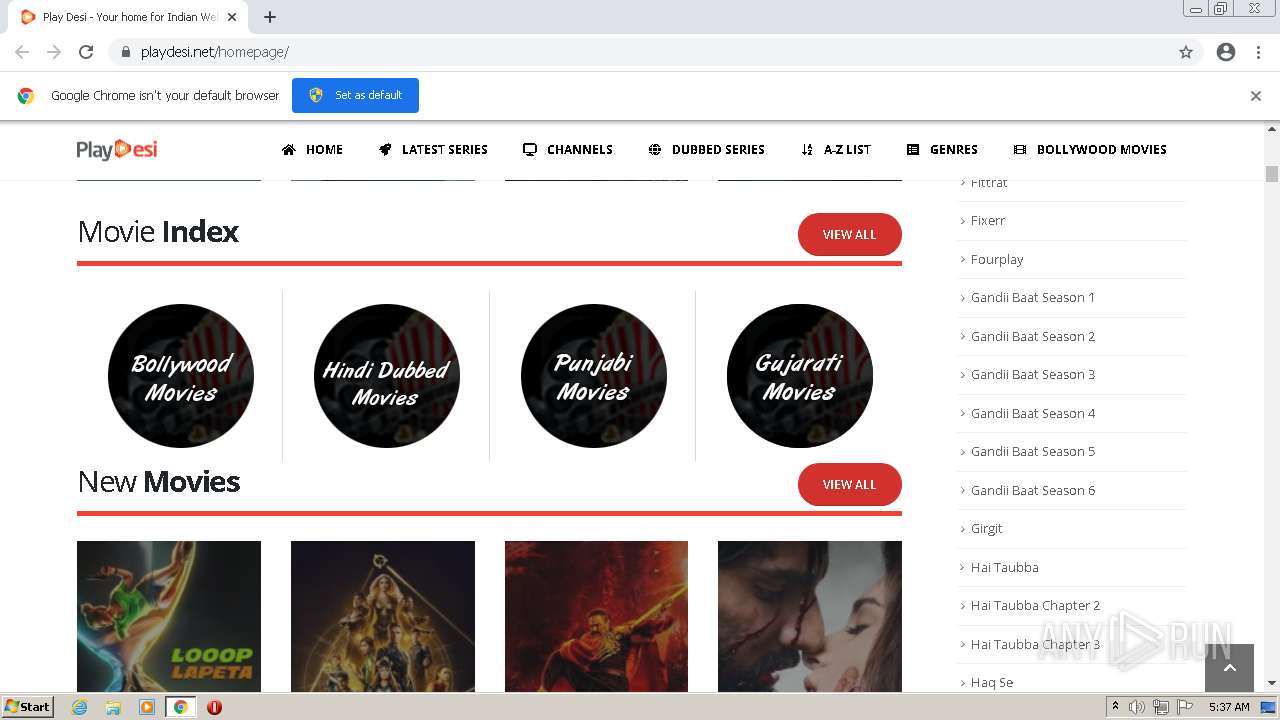Open the volume speaker tray icon

click(1137, 707)
